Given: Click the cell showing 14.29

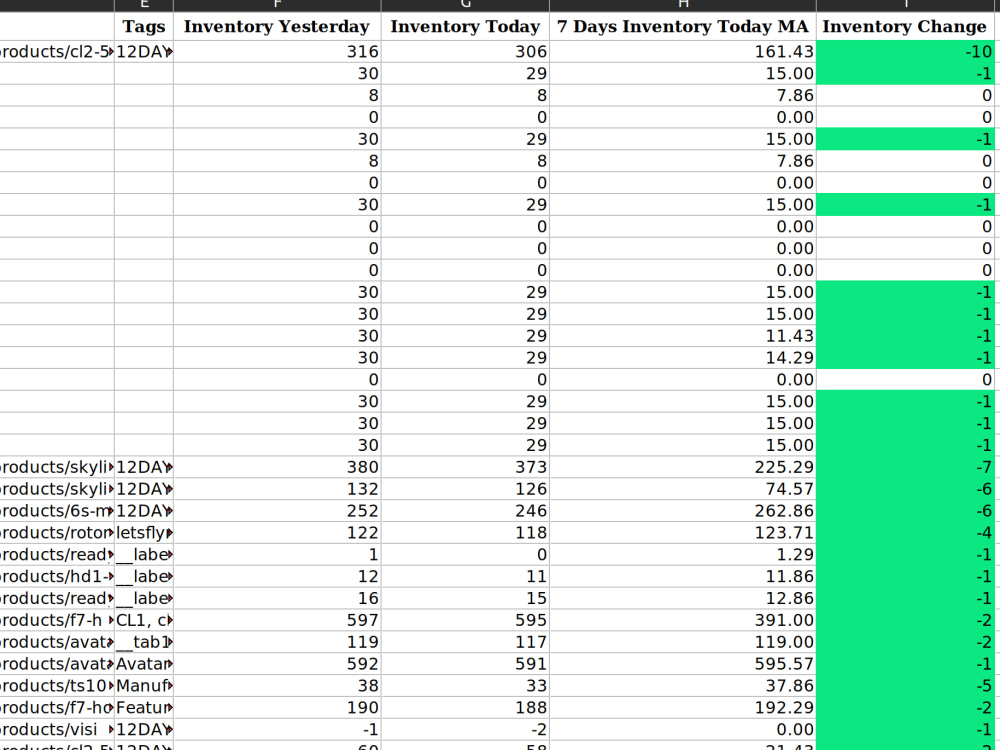Looking at the screenshot, I should coord(682,358).
